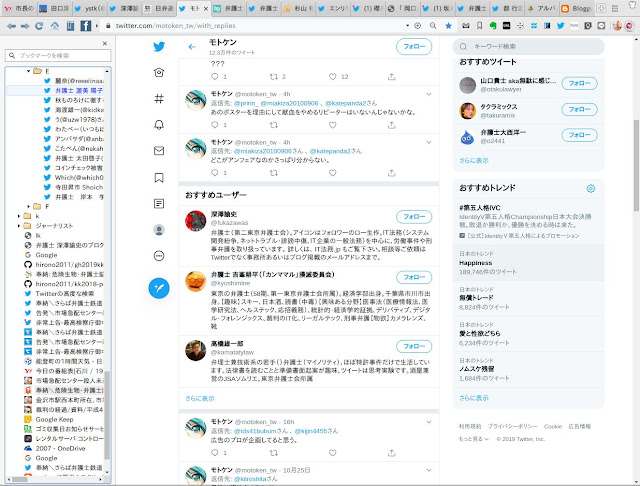Viewport: 640px width, 486px height.
Task: Show more suggested users link
Action: (200, 398)
